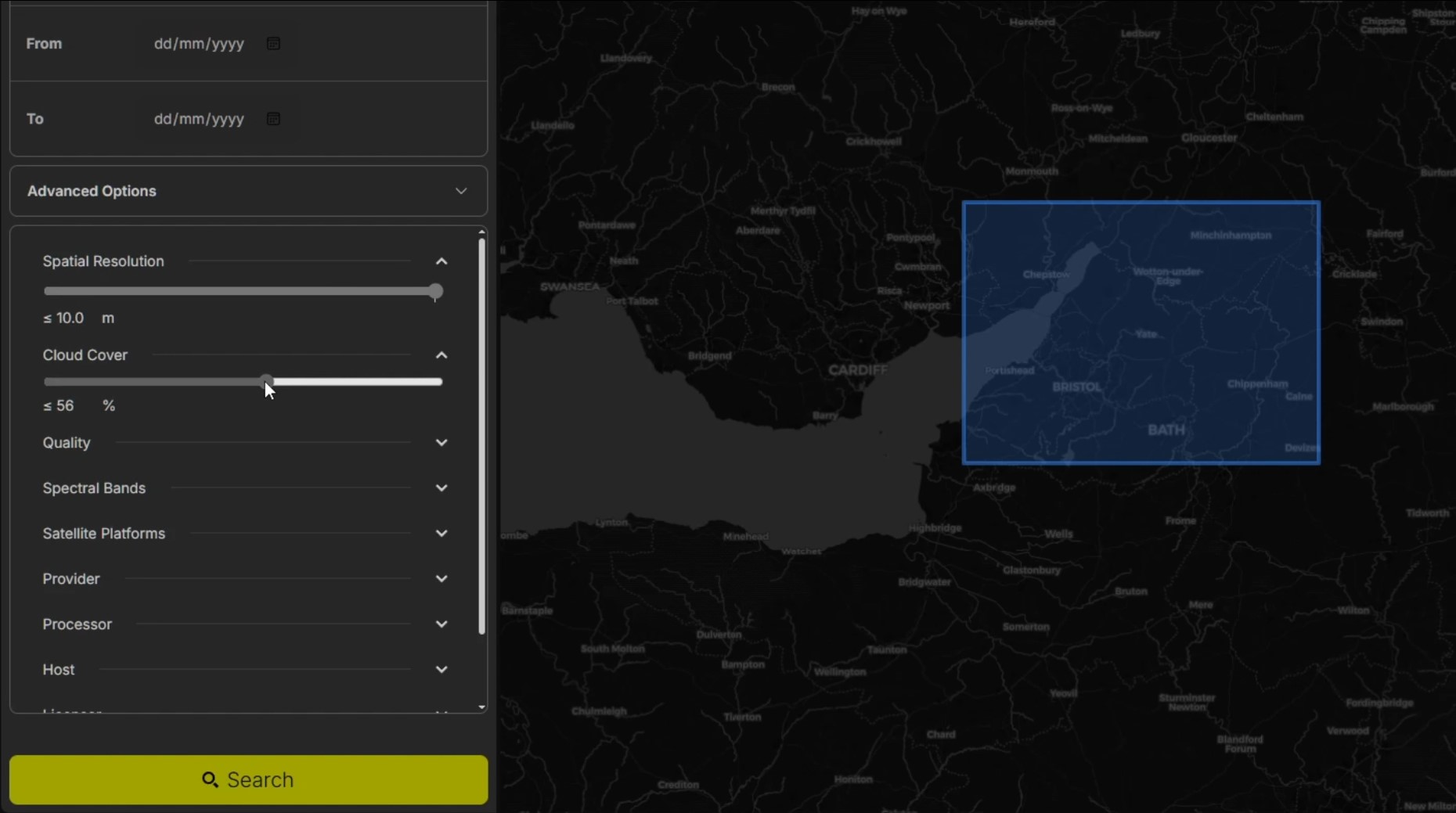Viewport: 1456px width, 813px height.
Task: Click the From date input field
Action: pyautogui.click(x=215, y=44)
